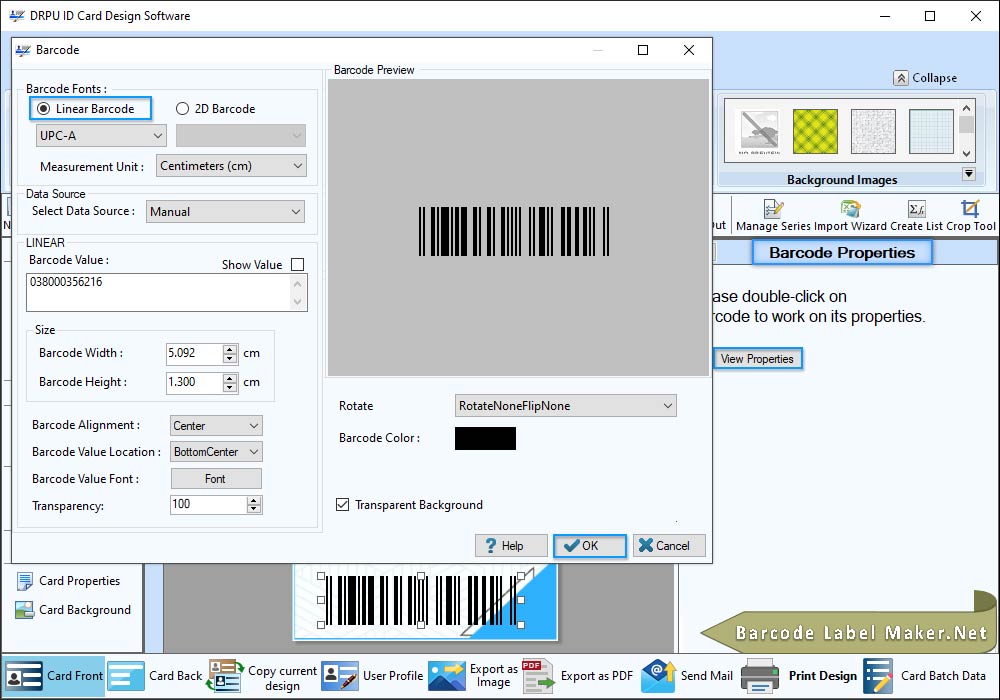
Task: Click the Barcode Properties header
Action: click(842, 252)
